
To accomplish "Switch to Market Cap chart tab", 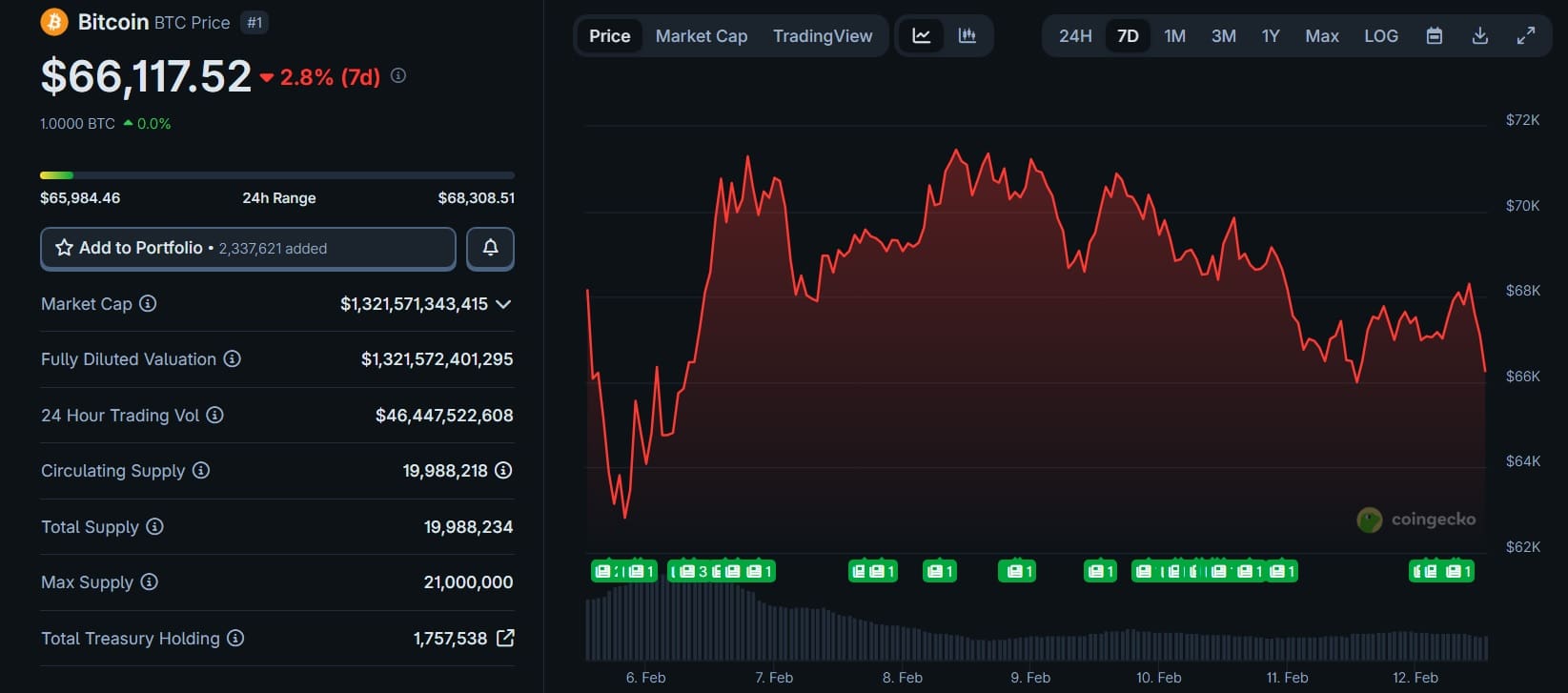I will 701,36.
